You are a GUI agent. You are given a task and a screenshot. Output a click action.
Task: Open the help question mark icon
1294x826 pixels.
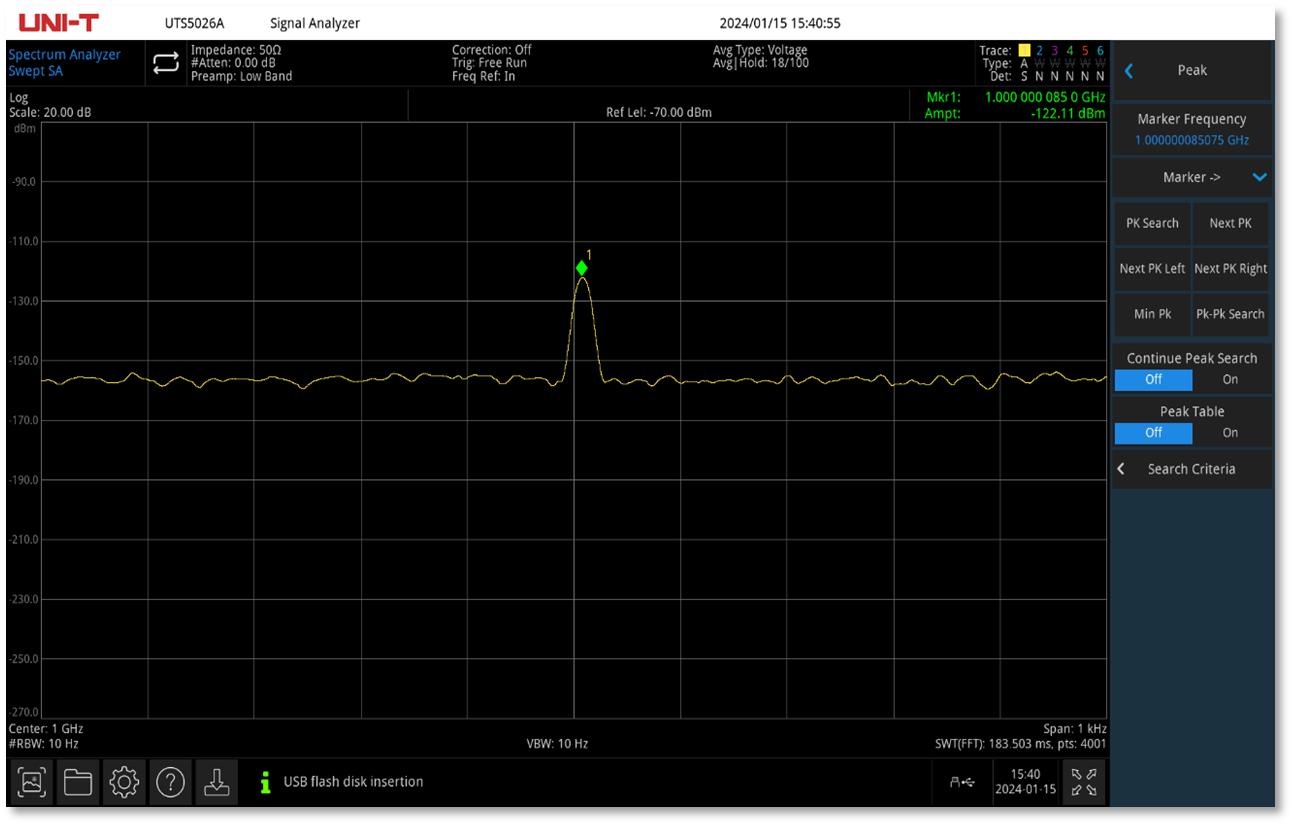click(x=171, y=782)
